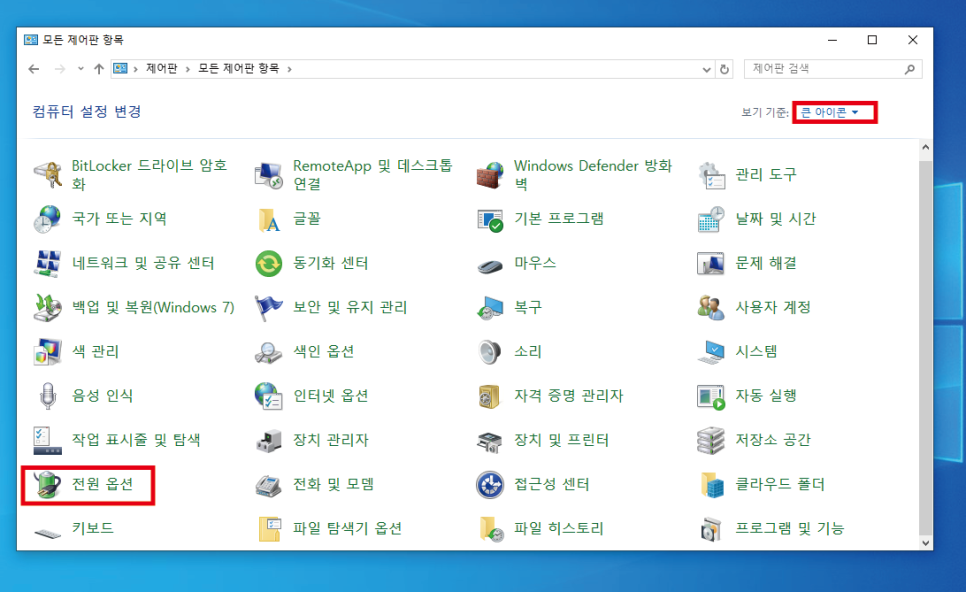This screenshot has width=966, height=592.
Task: Click the Forward arrow button
Action: (x=60, y=69)
